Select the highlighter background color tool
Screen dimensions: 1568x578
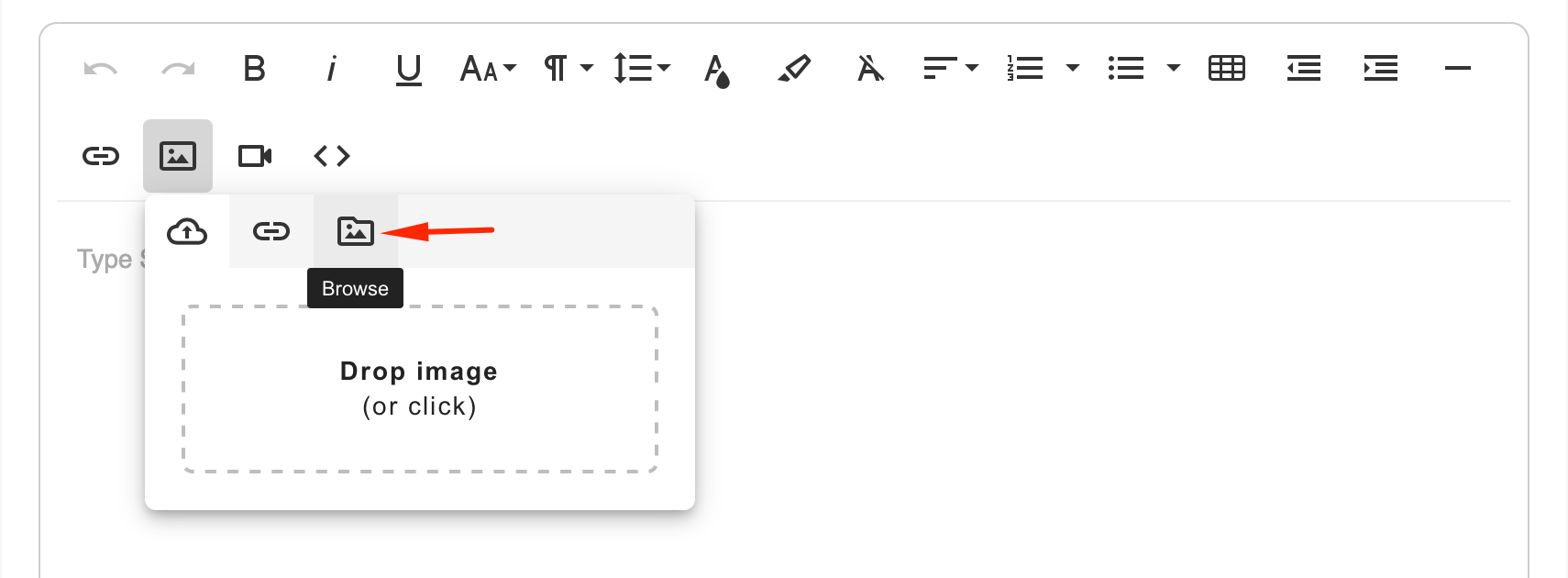[794, 69]
